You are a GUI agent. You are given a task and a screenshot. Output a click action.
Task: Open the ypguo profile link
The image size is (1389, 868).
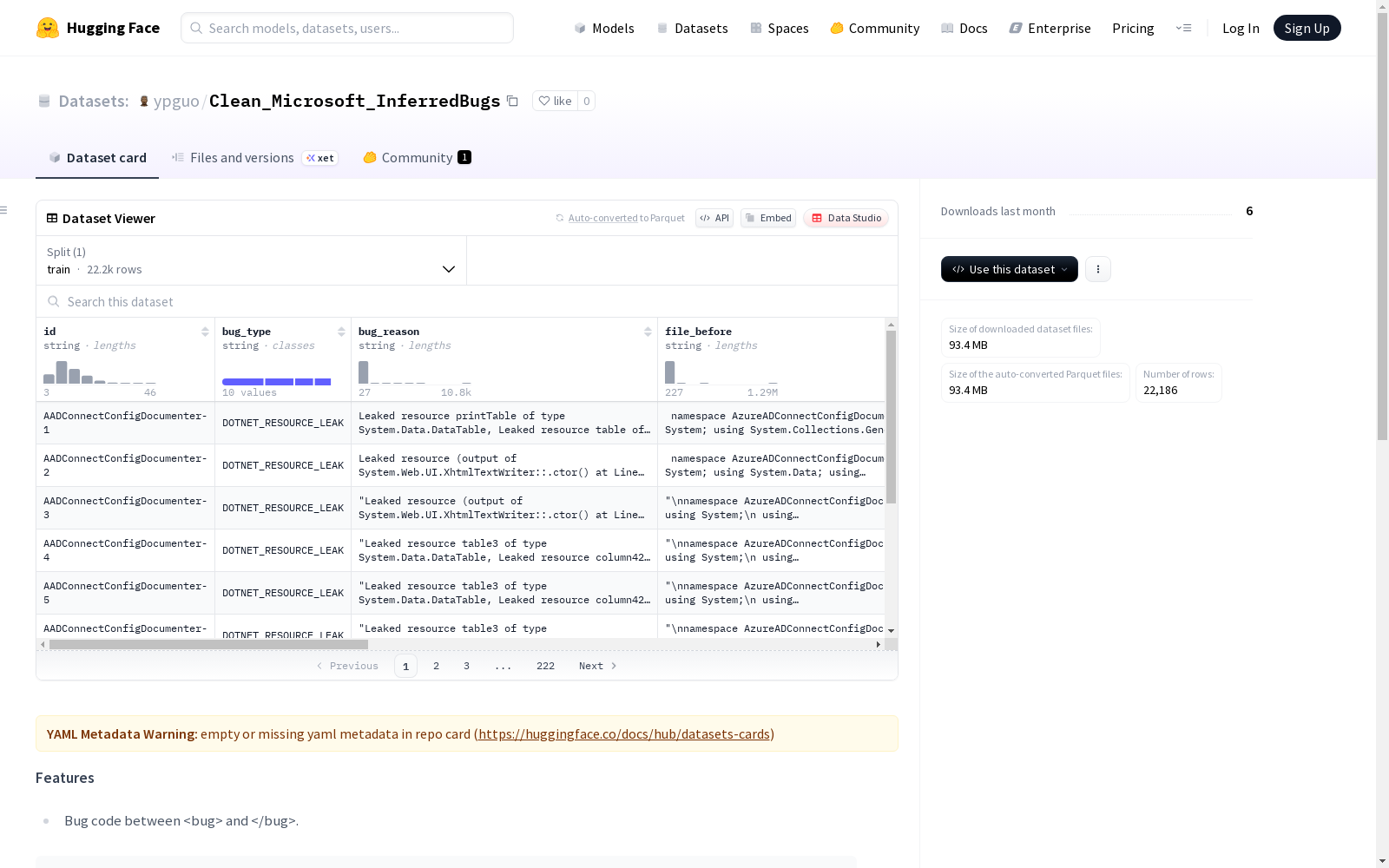click(176, 101)
